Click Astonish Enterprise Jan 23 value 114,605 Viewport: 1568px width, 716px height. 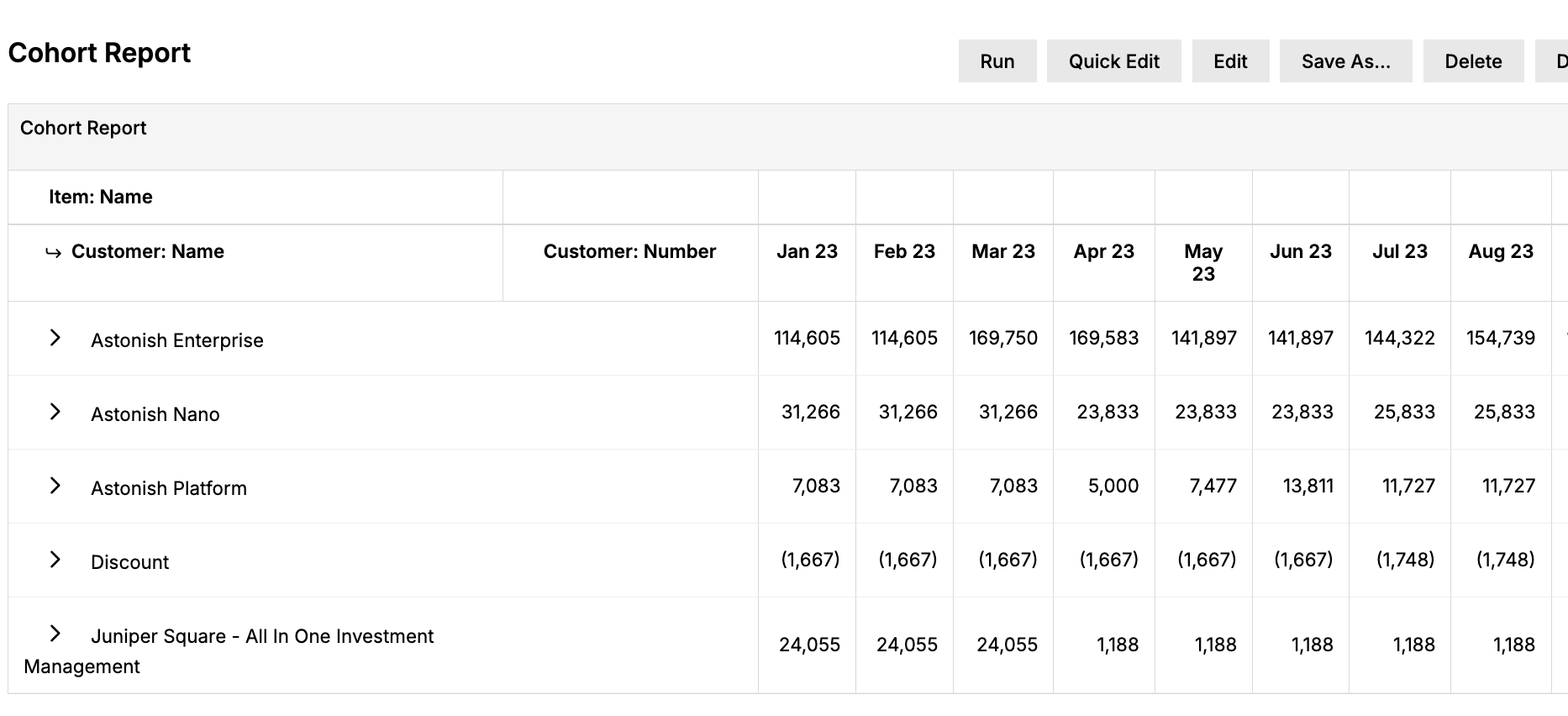pyautogui.click(x=807, y=338)
